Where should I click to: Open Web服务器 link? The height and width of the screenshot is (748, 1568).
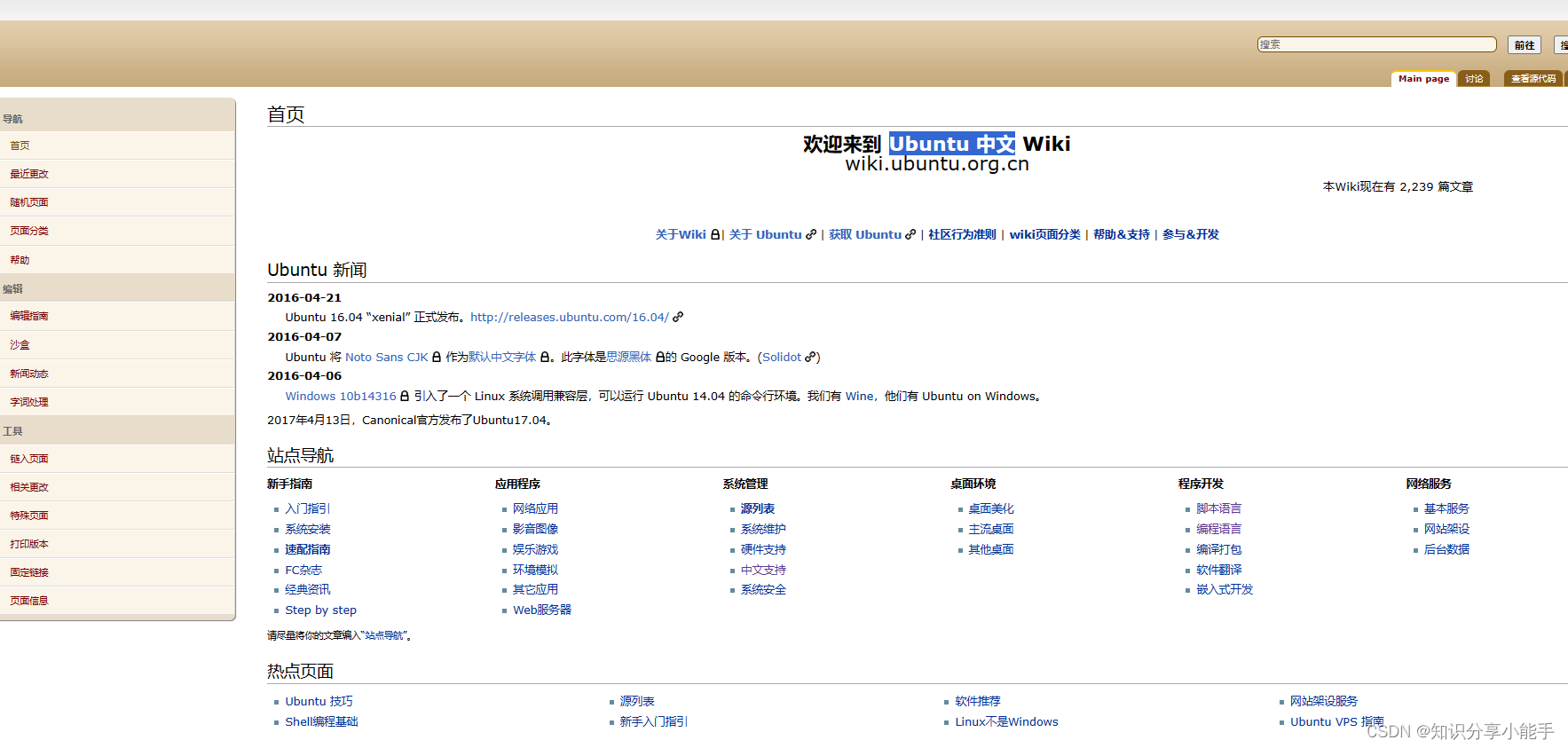[542, 610]
